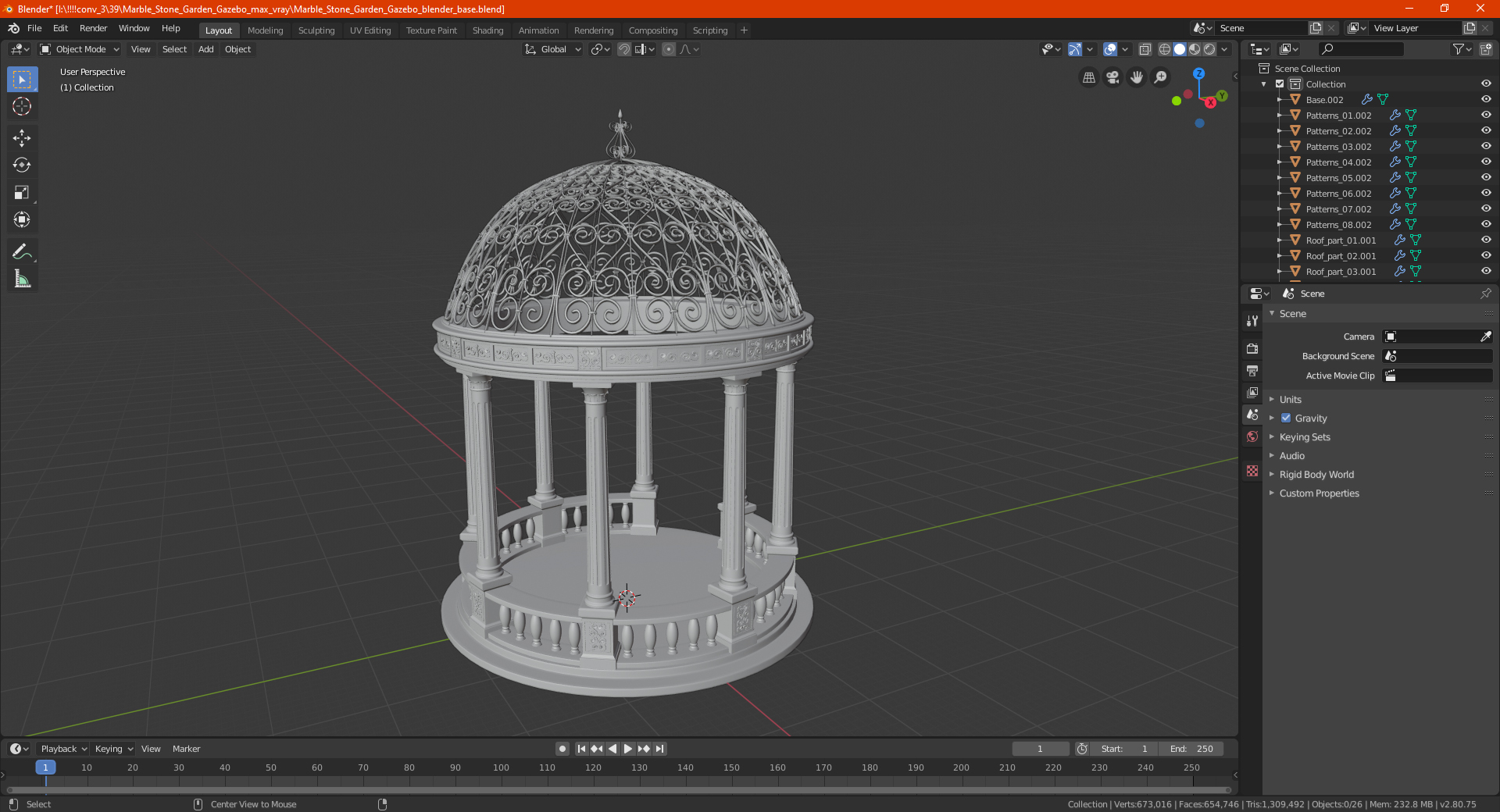Select the Annotate tool

click(x=22, y=251)
